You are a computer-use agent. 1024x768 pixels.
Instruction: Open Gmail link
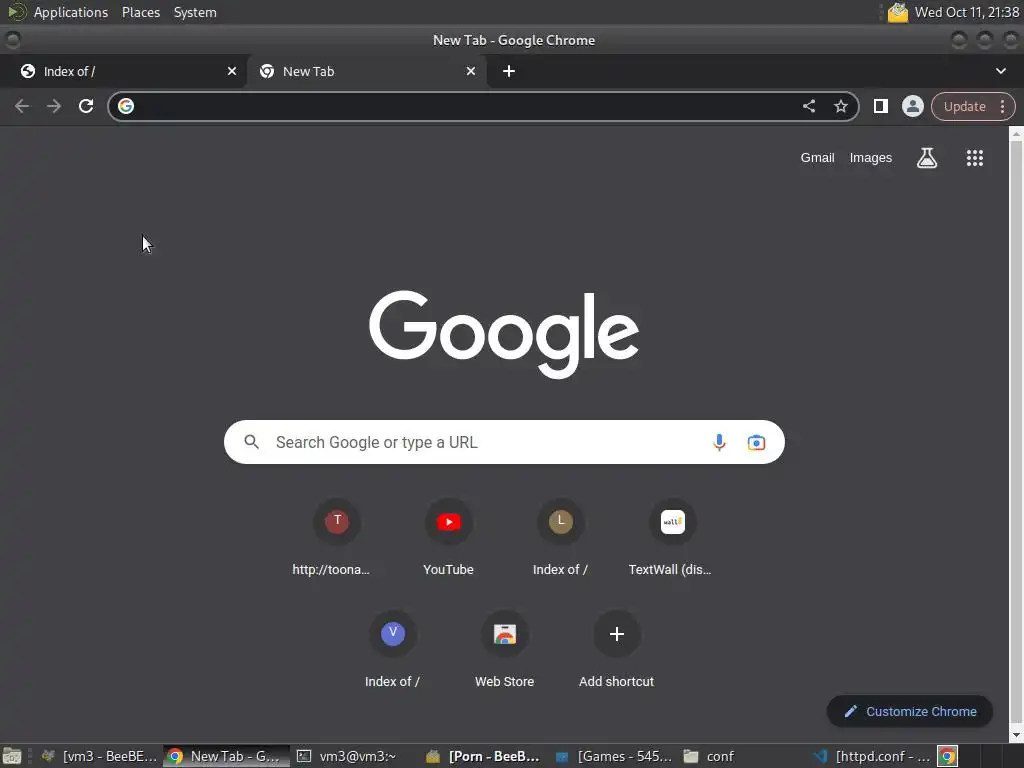818,158
